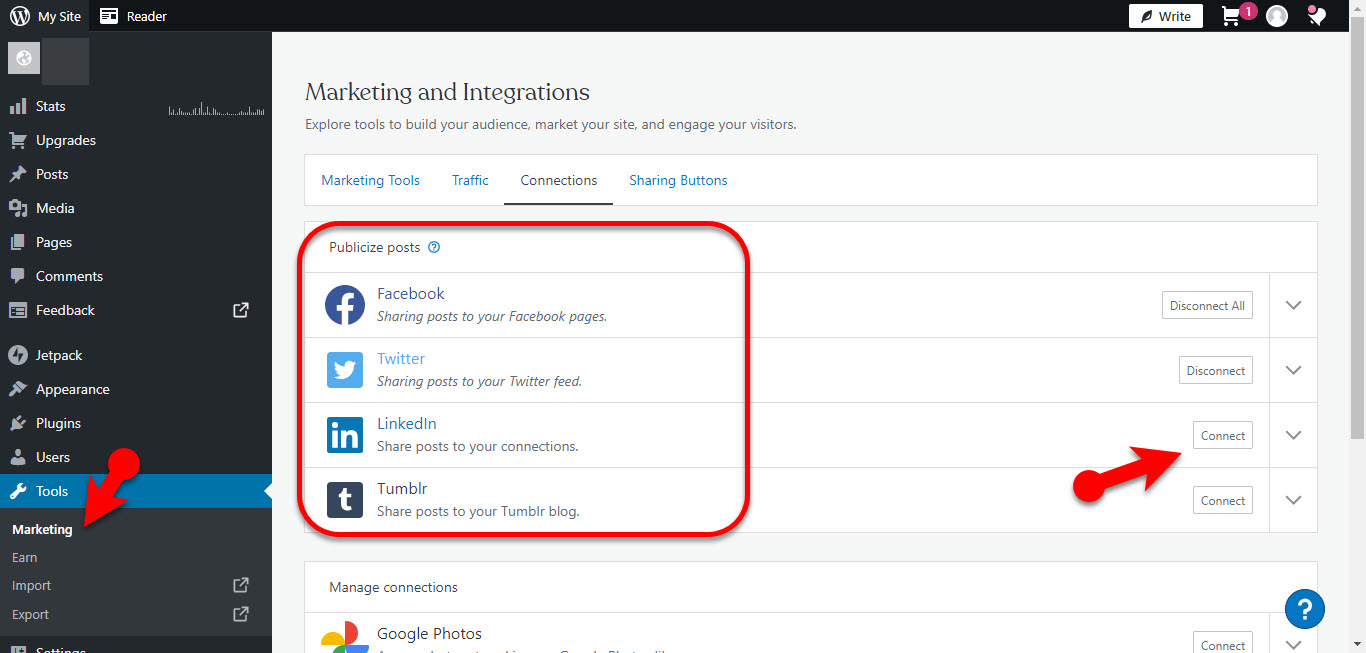
Task: Click the Appearance brush icon
Action: click(x=18, y=389)
